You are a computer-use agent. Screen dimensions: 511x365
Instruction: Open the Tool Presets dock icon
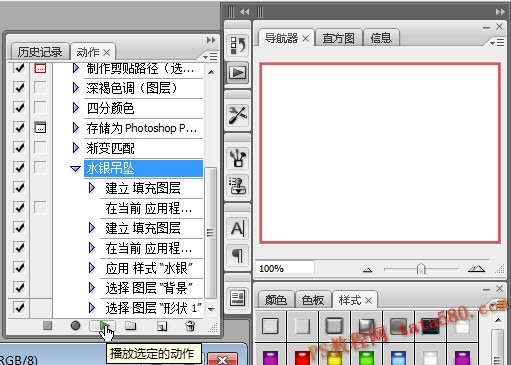238,115
